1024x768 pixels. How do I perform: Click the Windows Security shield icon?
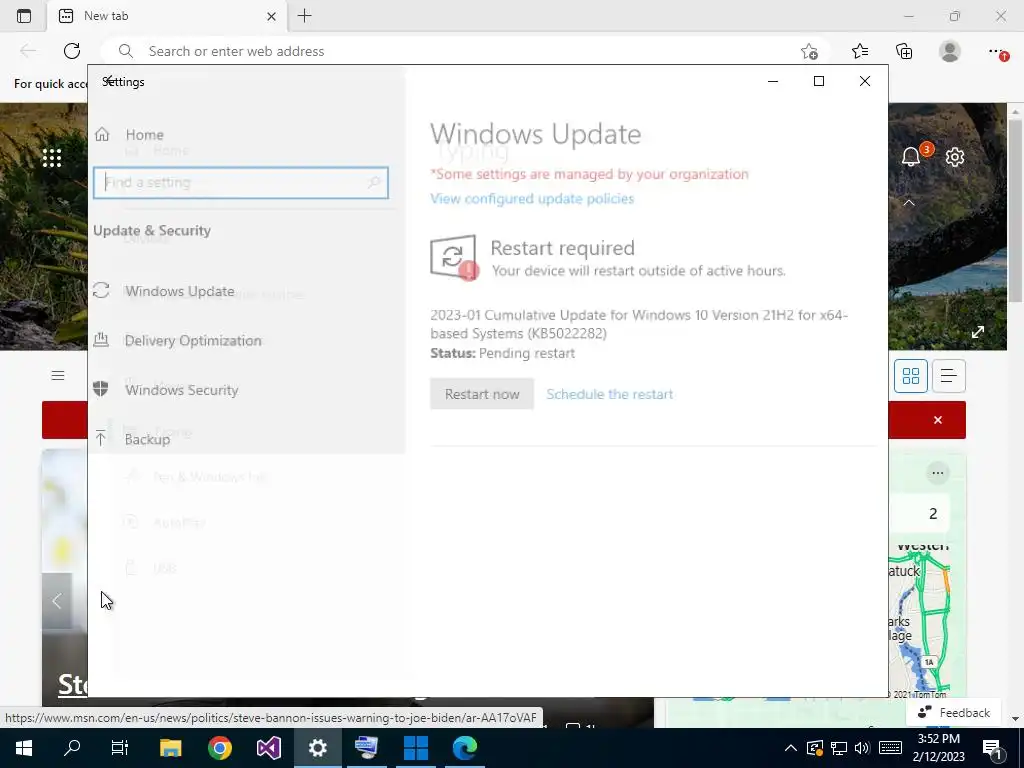(x=101, y=389)
